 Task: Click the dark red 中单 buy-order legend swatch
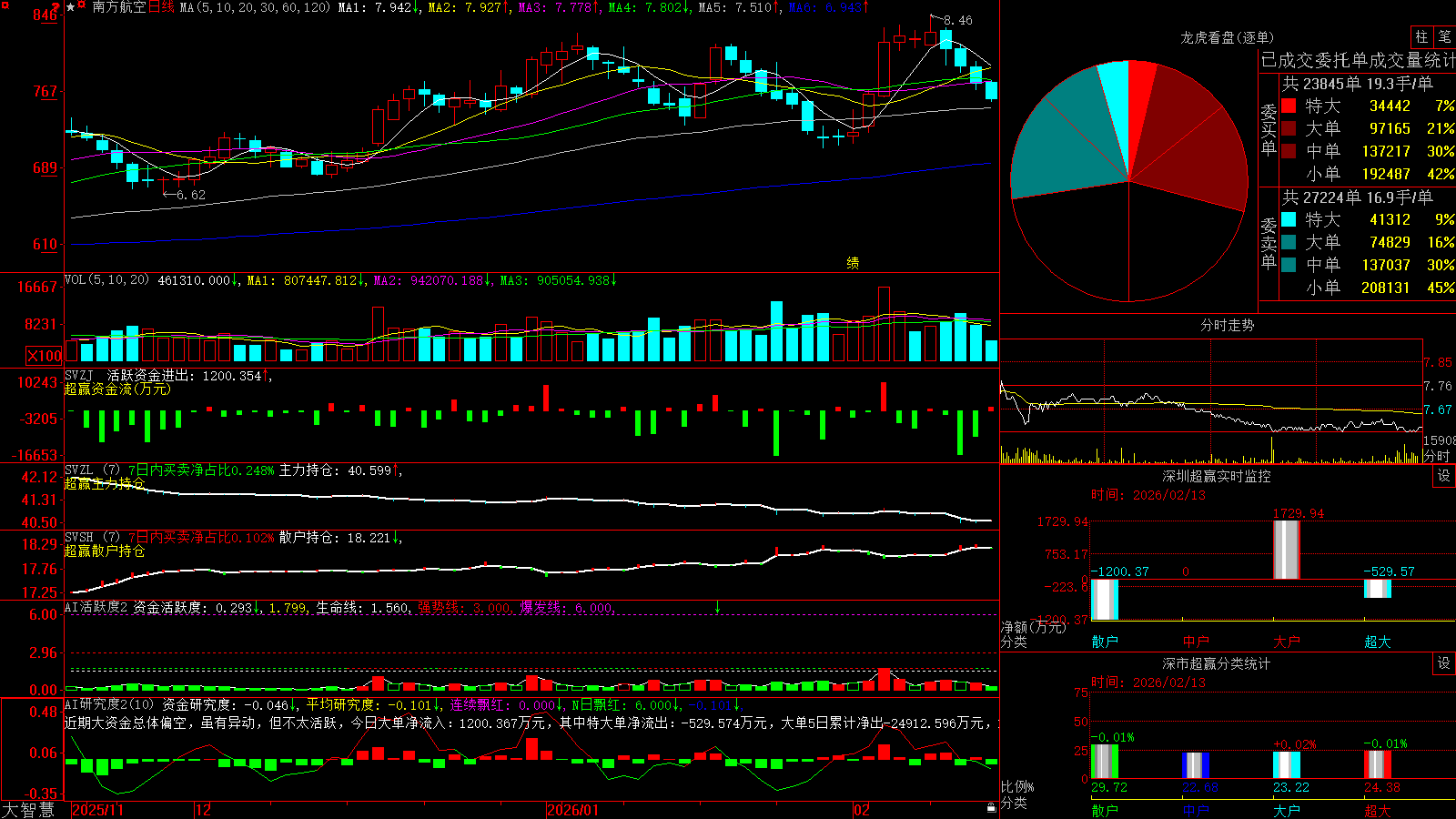click(1289, 151)
